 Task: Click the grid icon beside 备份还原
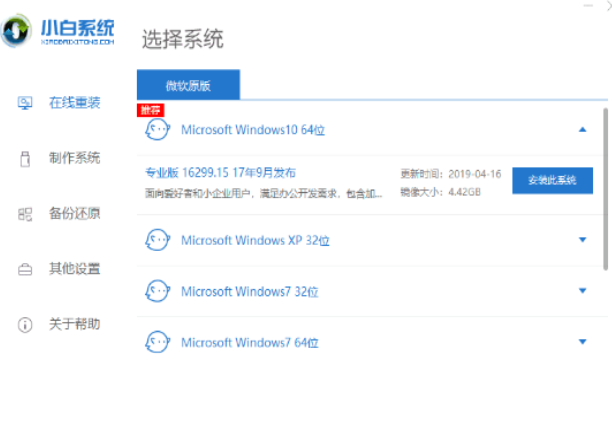coord(26,213)
